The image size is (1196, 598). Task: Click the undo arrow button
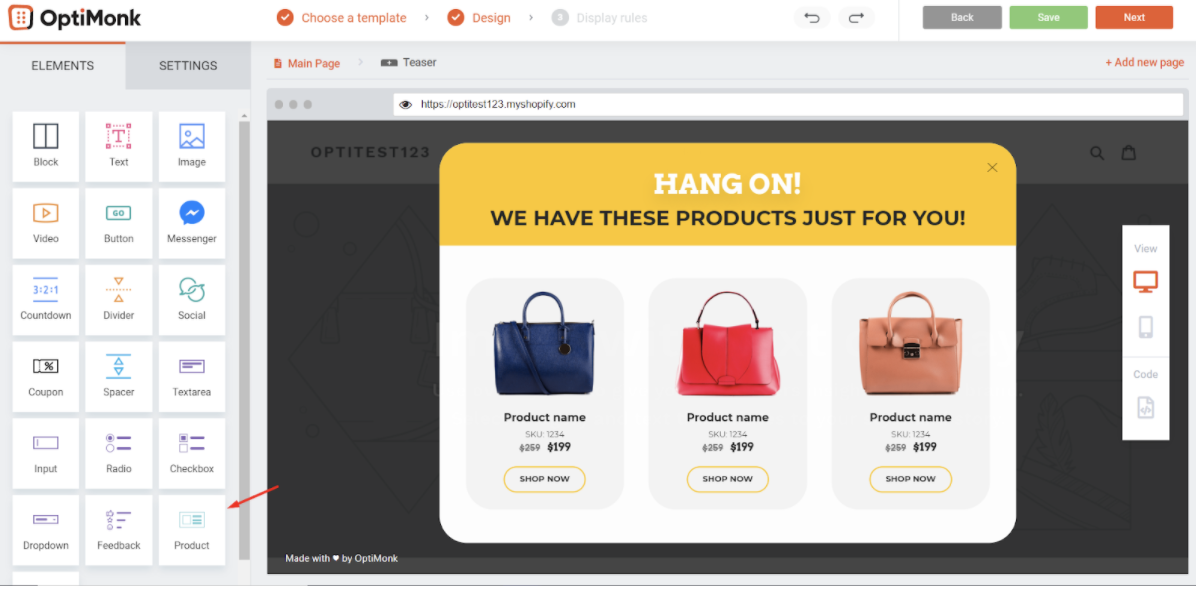click(x=812, y=18)
